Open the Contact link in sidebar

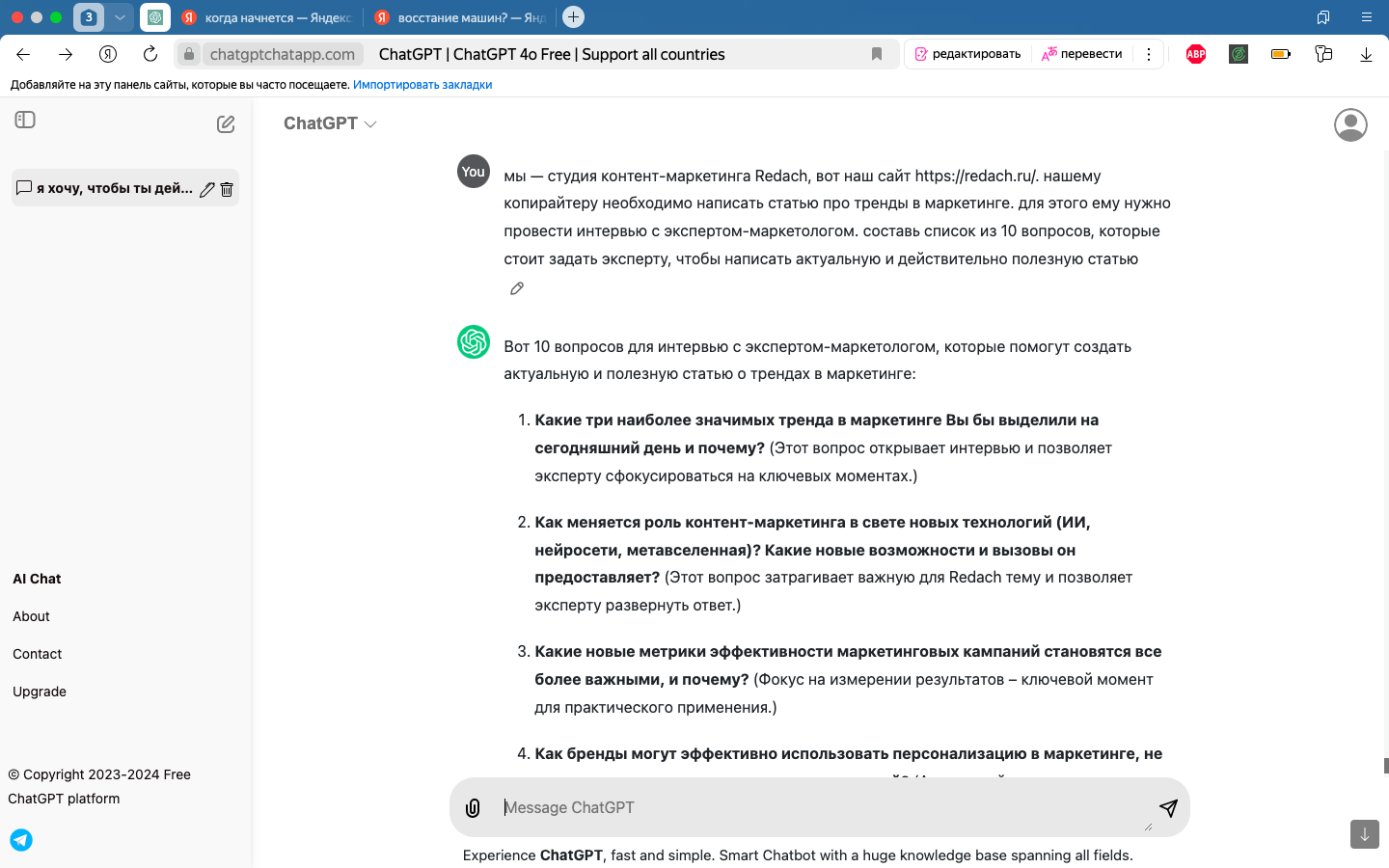click(x=38, y=654)
